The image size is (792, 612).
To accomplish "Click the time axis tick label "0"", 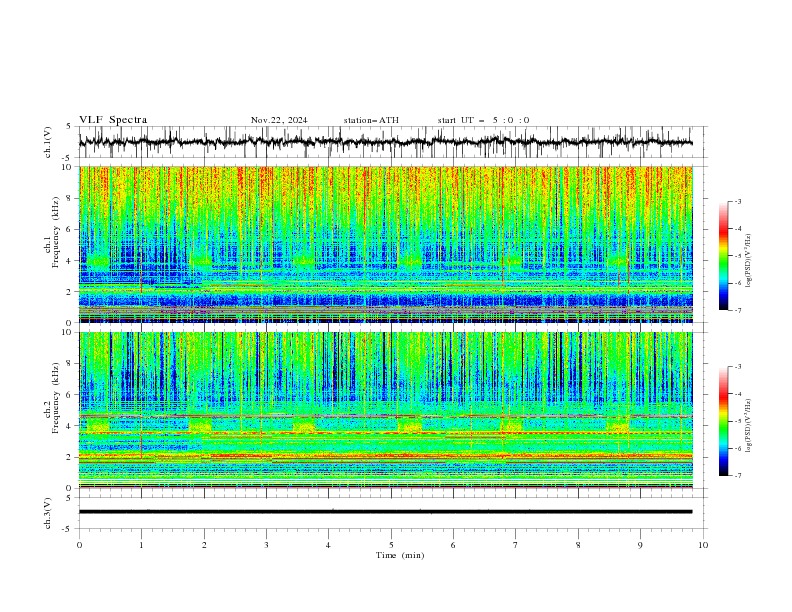I will point(79,545).
